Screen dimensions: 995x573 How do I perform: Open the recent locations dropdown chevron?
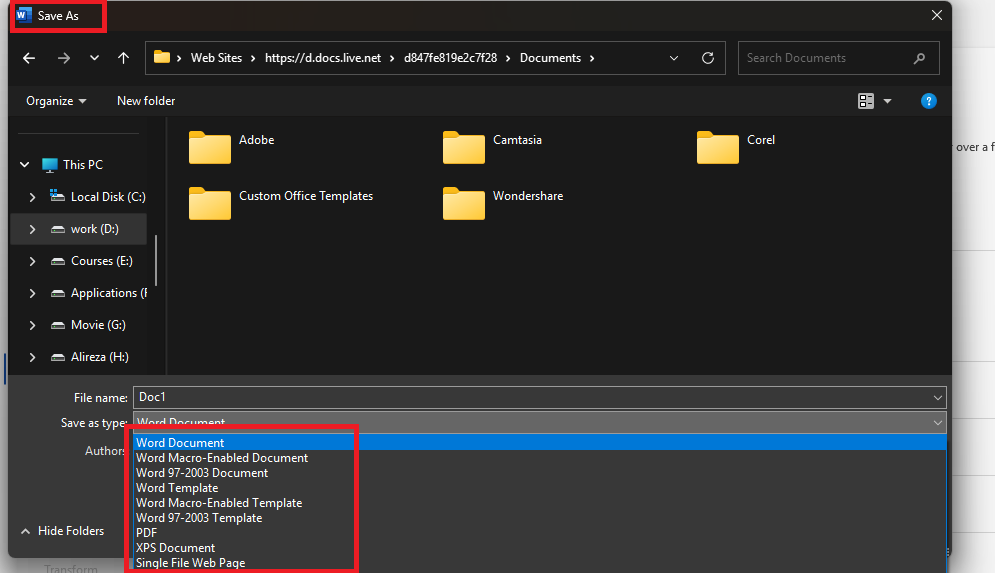click(95, 58)
